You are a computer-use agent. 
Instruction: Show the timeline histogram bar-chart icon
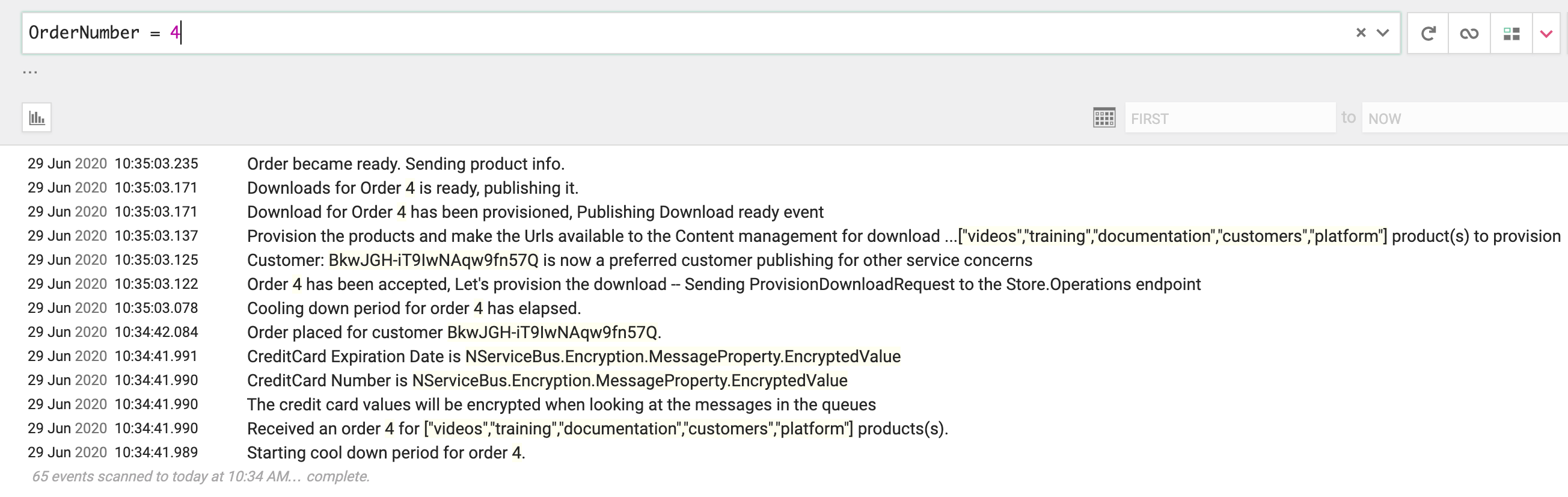click(x=37, y=117)
